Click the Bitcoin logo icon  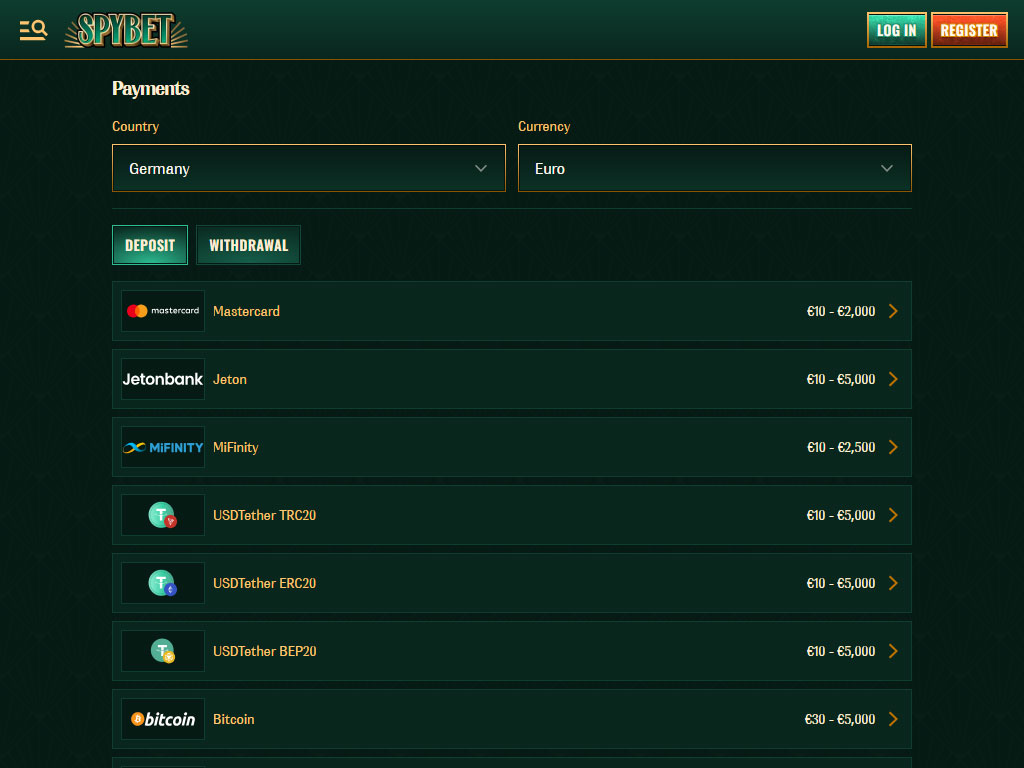click(x=163, y=719)
